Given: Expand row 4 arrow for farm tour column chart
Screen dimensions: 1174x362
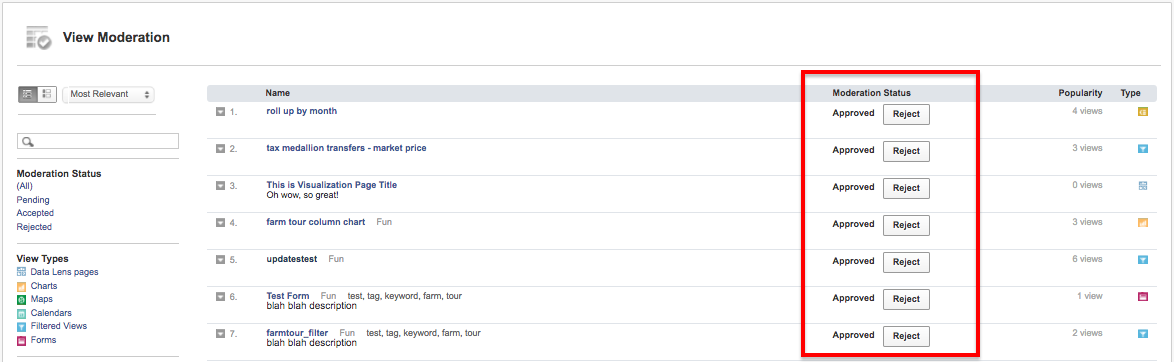Looking at the screenshot, I should (x=220, y=223).
